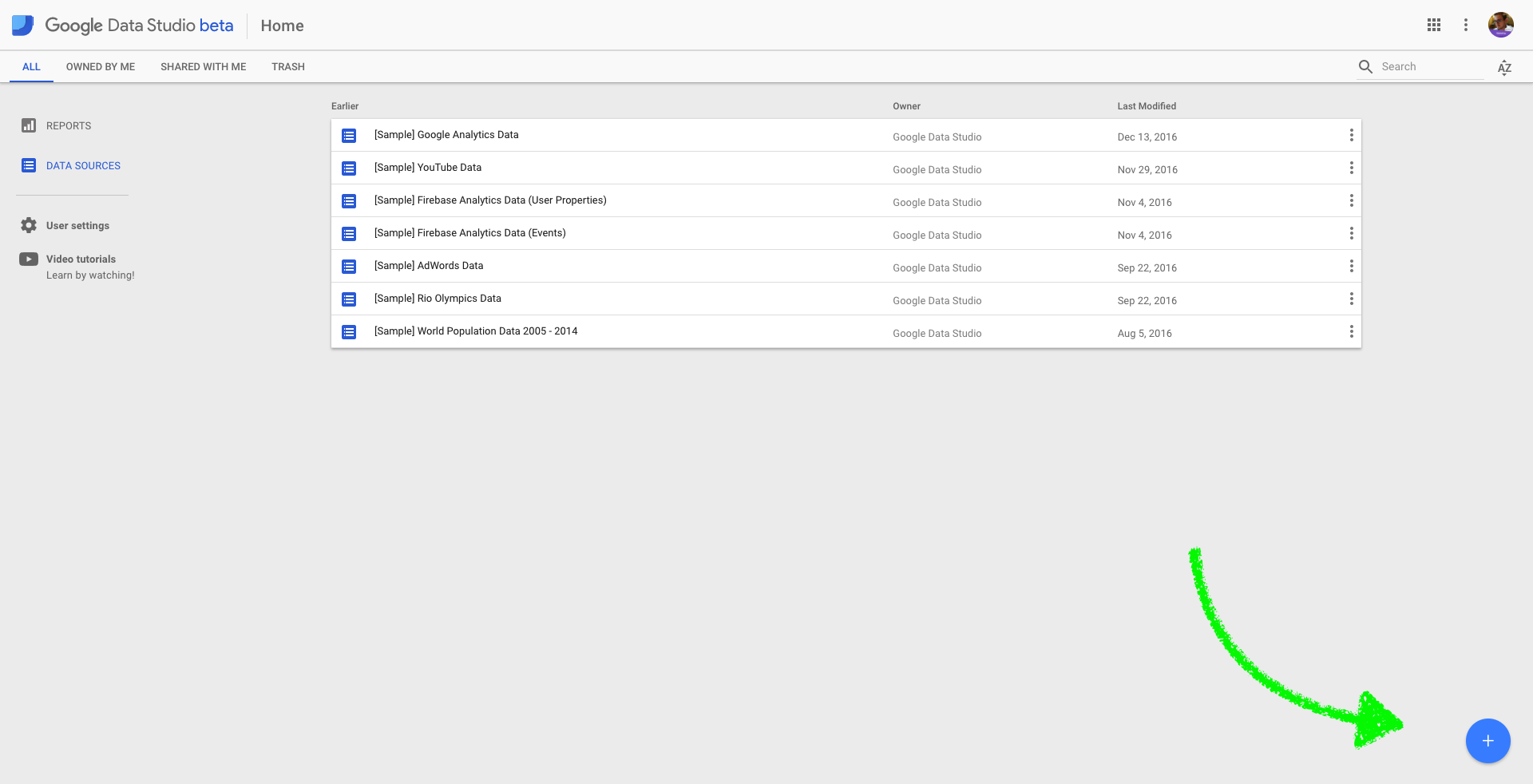Switch to SHARED WITH ME tab
The width and height of the screenshot is (1533, 784).
point(204,67)
